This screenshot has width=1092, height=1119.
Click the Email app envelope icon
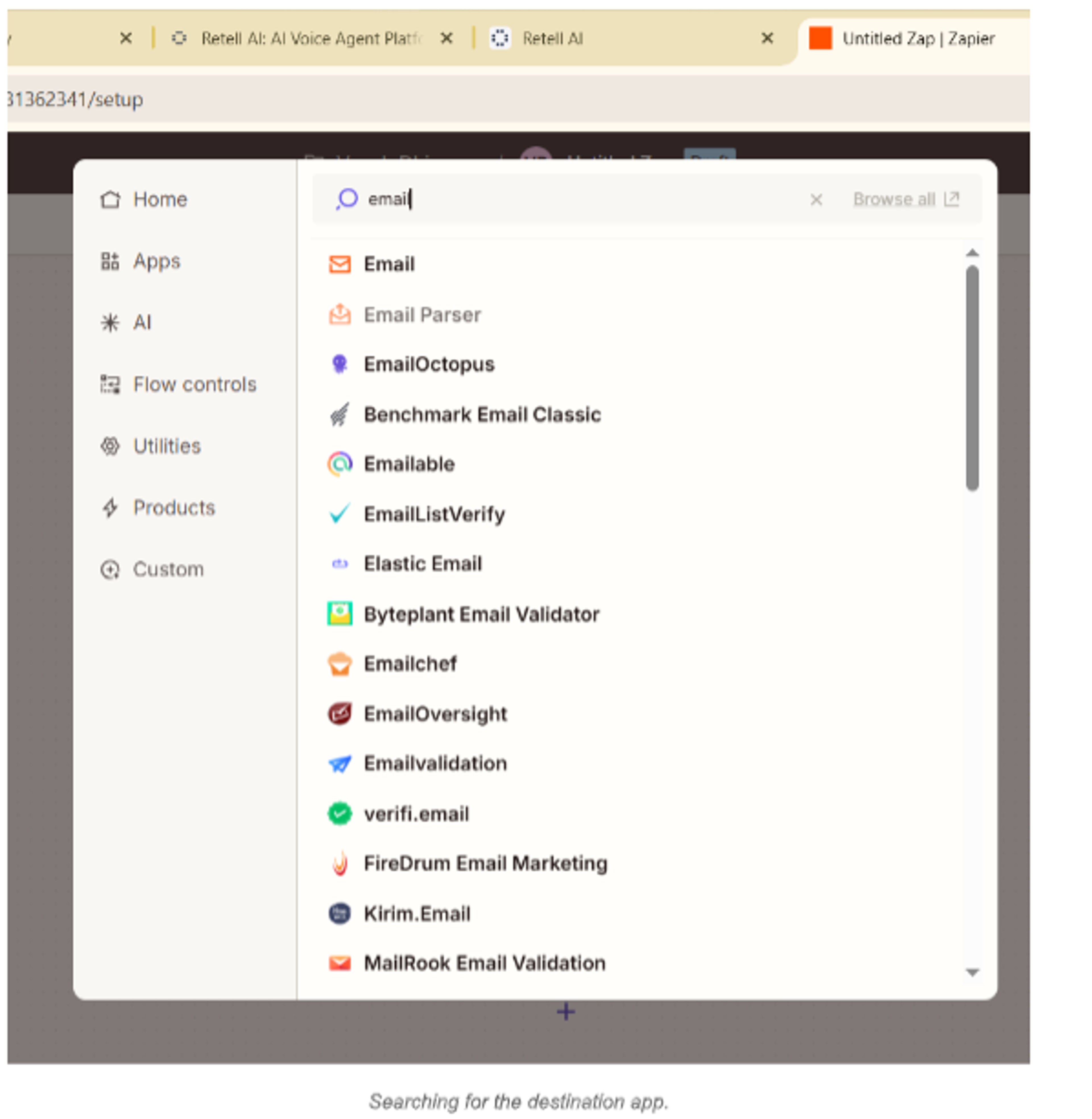point(340,264)
